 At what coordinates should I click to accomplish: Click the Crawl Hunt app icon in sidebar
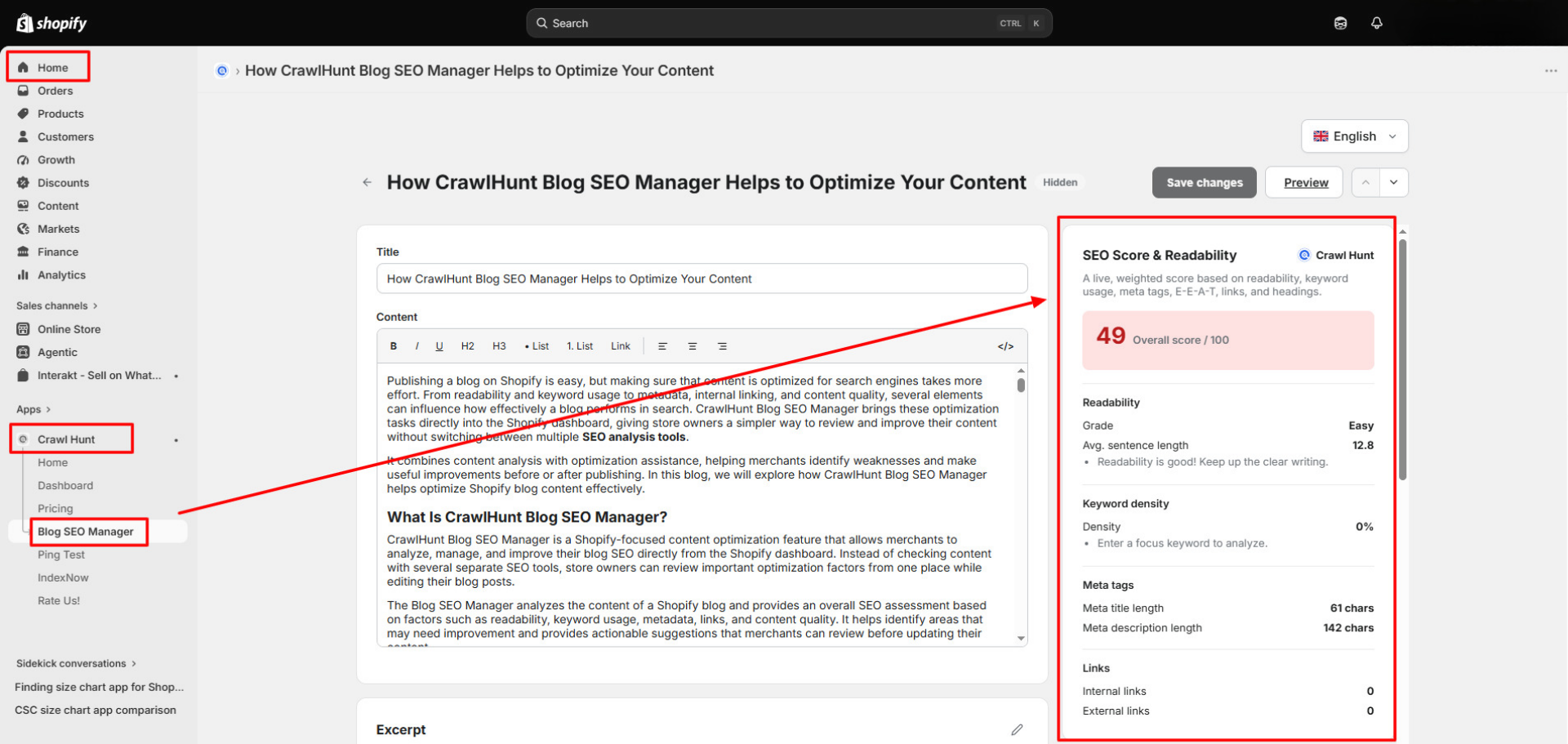pos(23,439)
